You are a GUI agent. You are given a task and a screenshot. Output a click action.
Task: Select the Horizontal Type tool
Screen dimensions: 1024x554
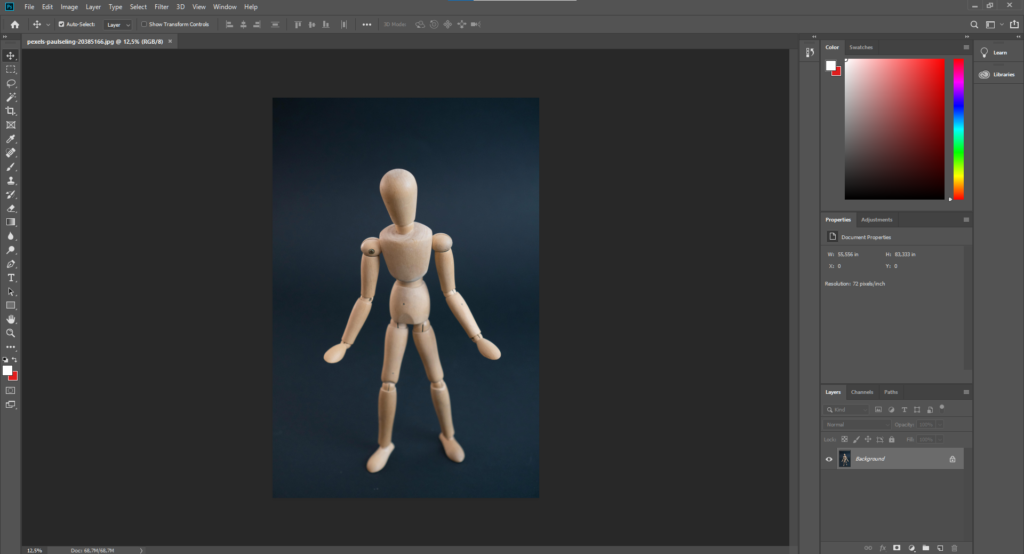click(10, 278)
